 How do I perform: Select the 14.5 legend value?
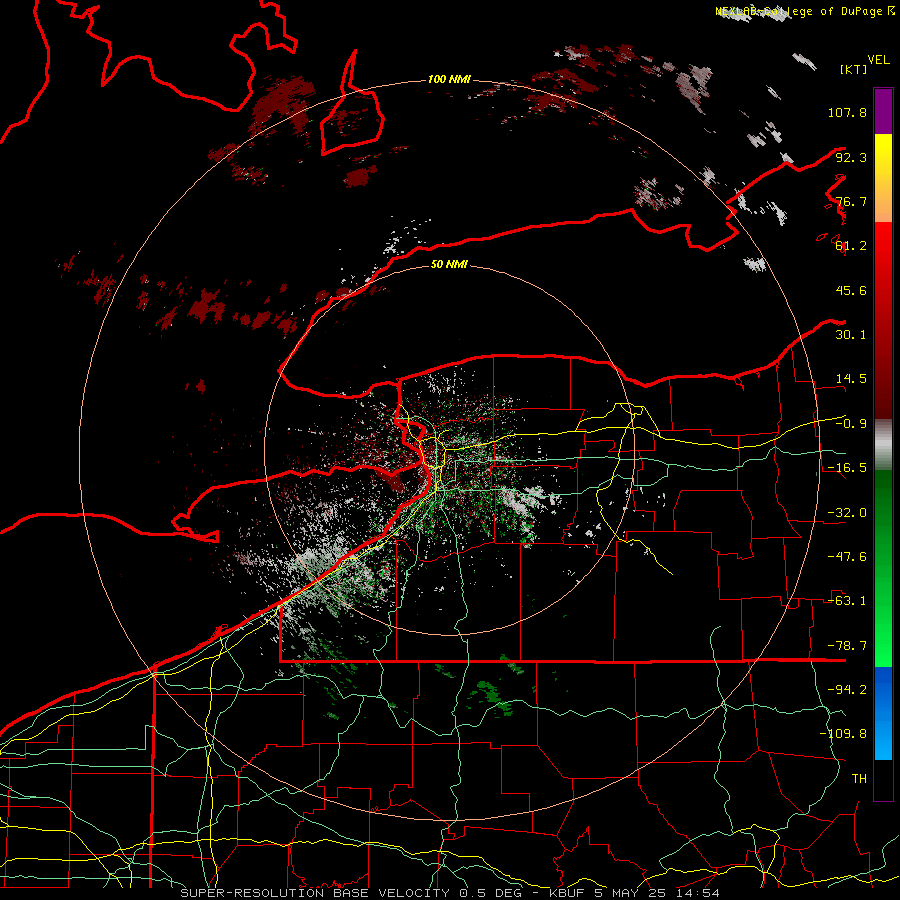point(851,379)
